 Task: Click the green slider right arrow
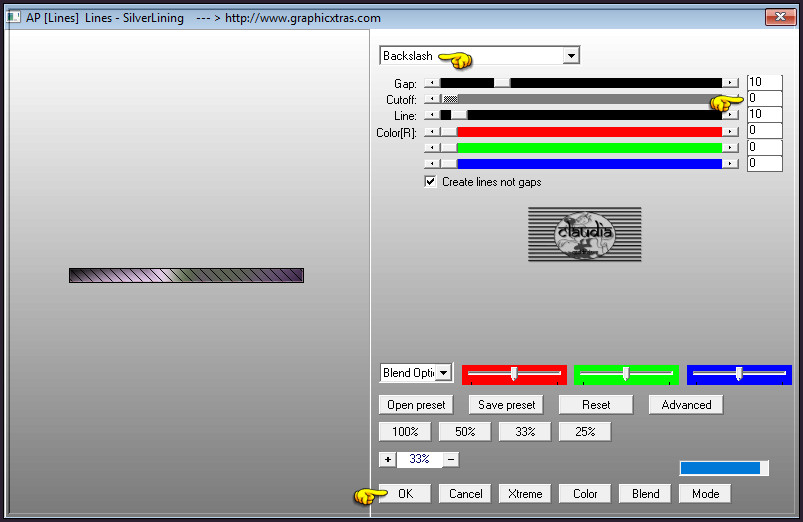[x=730, y=148]
